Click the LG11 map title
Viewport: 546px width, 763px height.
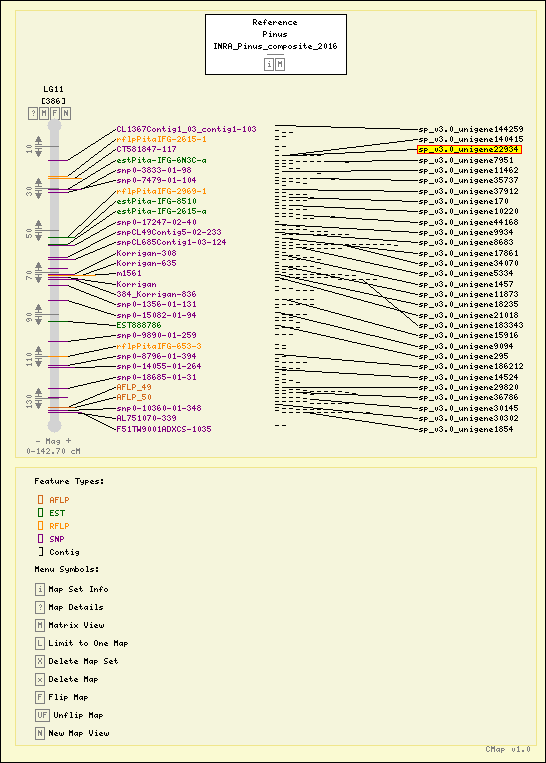53,89
